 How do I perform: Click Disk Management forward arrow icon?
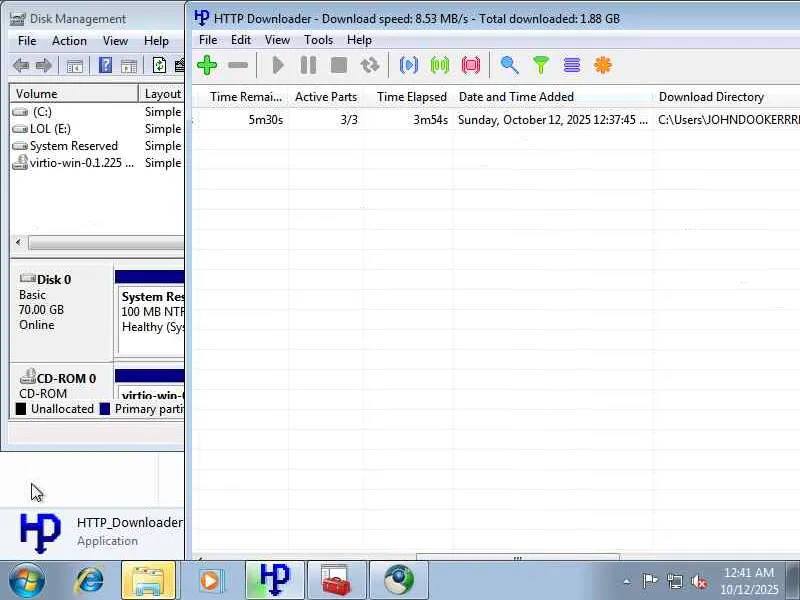tap(43, 65)
